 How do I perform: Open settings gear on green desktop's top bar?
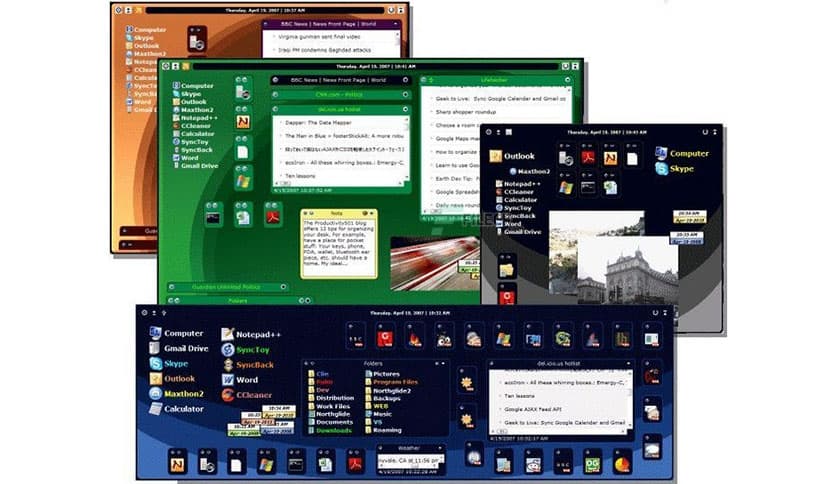(166, 66)
